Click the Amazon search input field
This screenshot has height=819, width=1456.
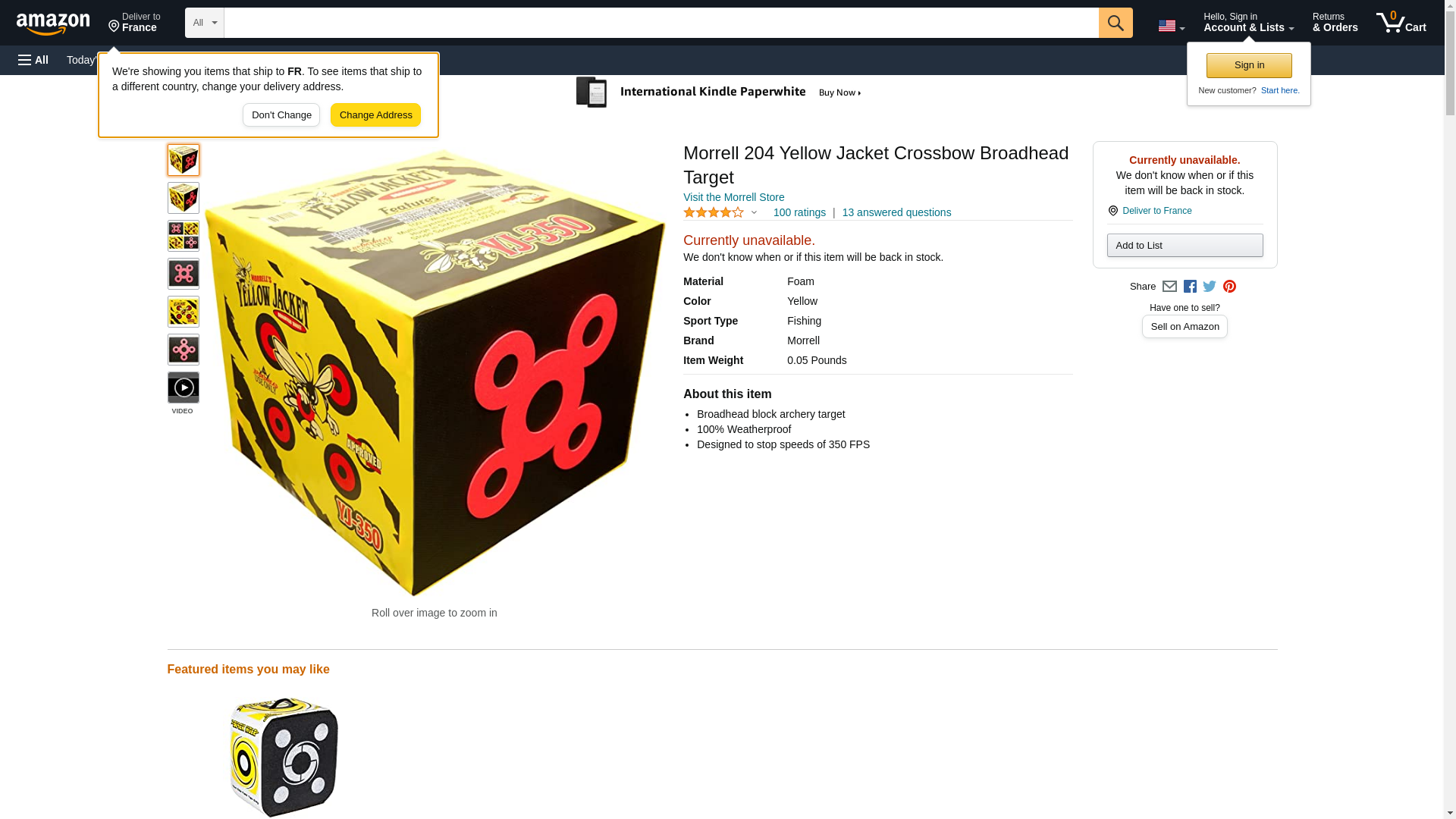pos(661,23)
